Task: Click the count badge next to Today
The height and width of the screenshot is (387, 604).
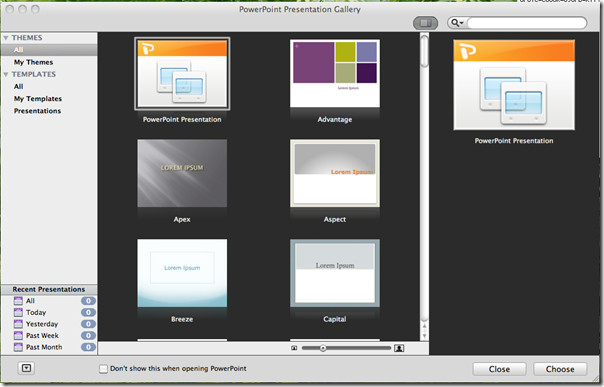Action: 88,312
